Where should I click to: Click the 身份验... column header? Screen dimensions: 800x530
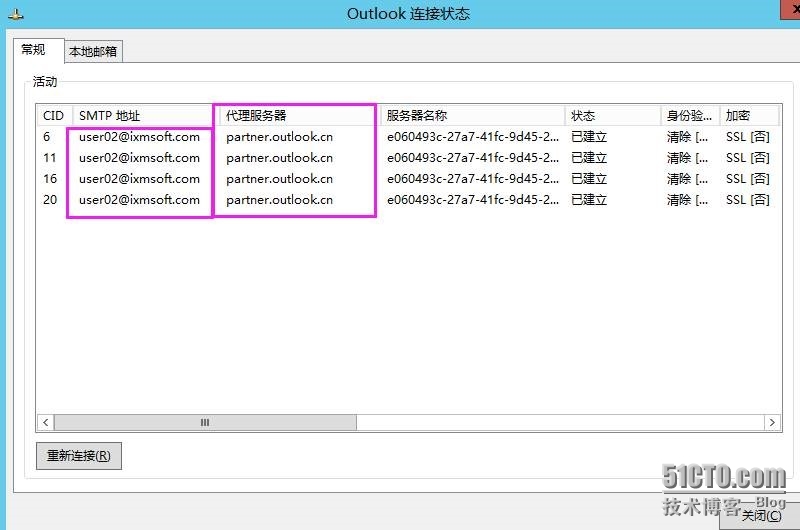(690, 116)
